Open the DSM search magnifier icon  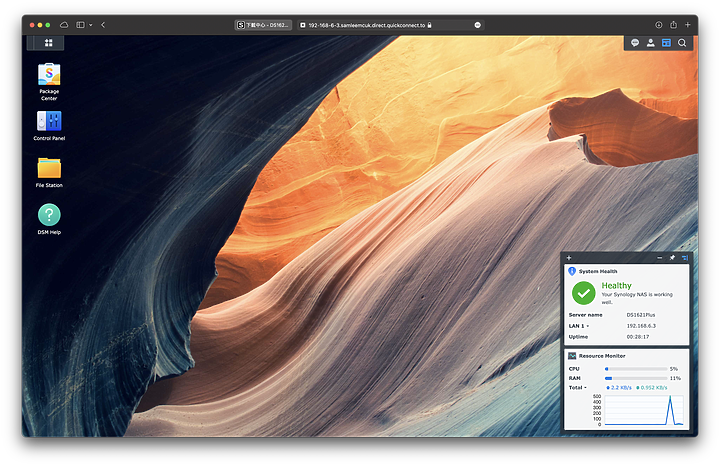pos(682,43)
